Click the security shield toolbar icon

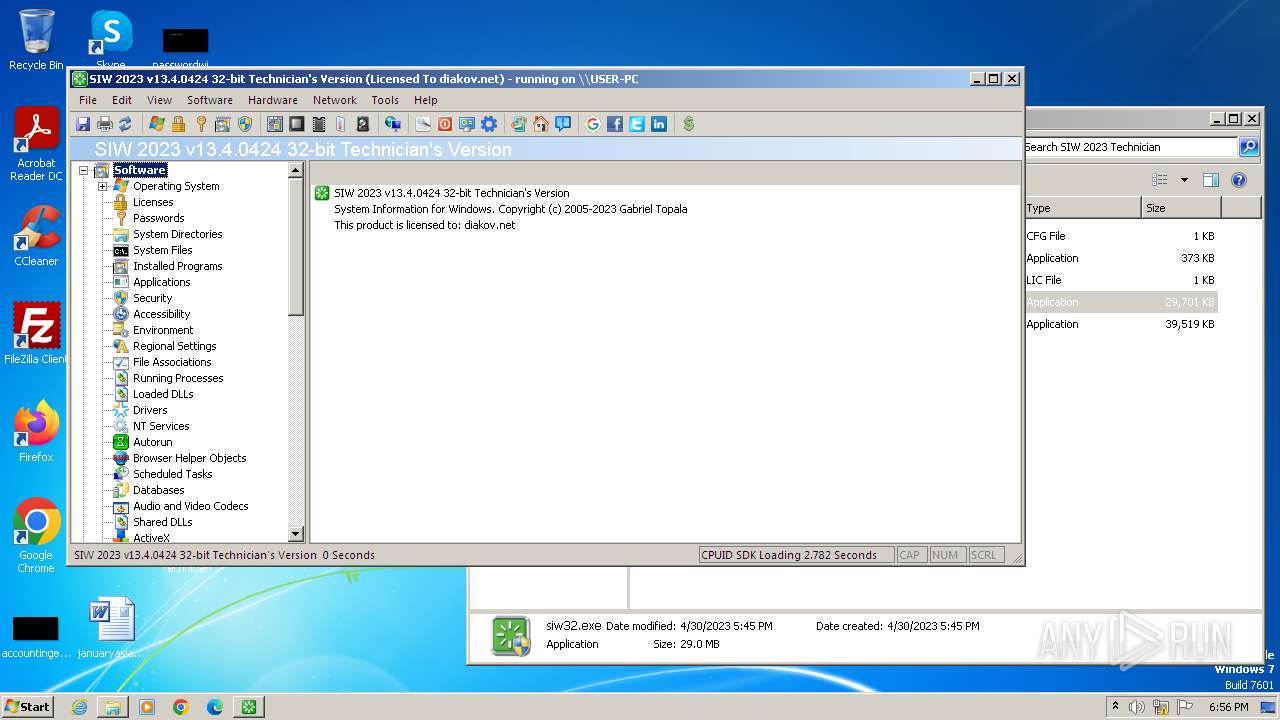tap(245, 124)
